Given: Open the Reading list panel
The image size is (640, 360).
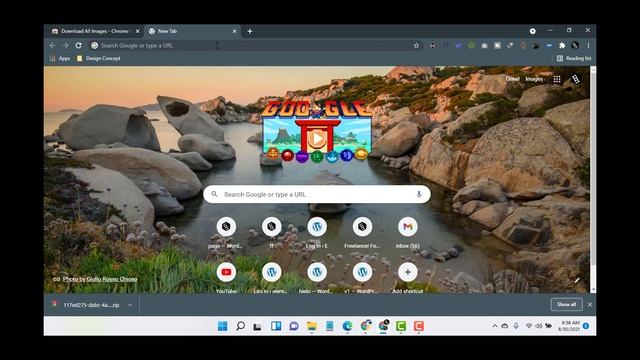Looking at the screenshot, I should (574, 58).
